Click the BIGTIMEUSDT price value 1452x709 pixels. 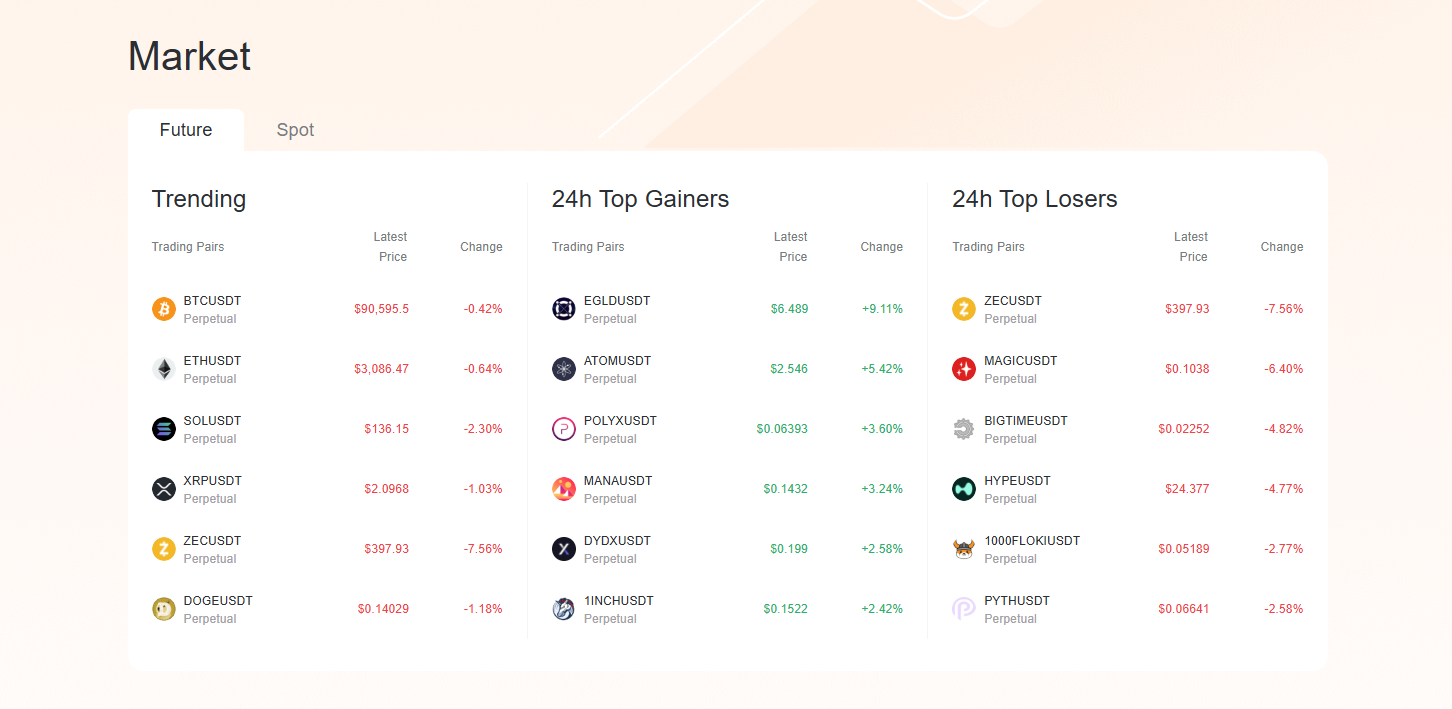pyautogui.click(x=1183, y=429)
